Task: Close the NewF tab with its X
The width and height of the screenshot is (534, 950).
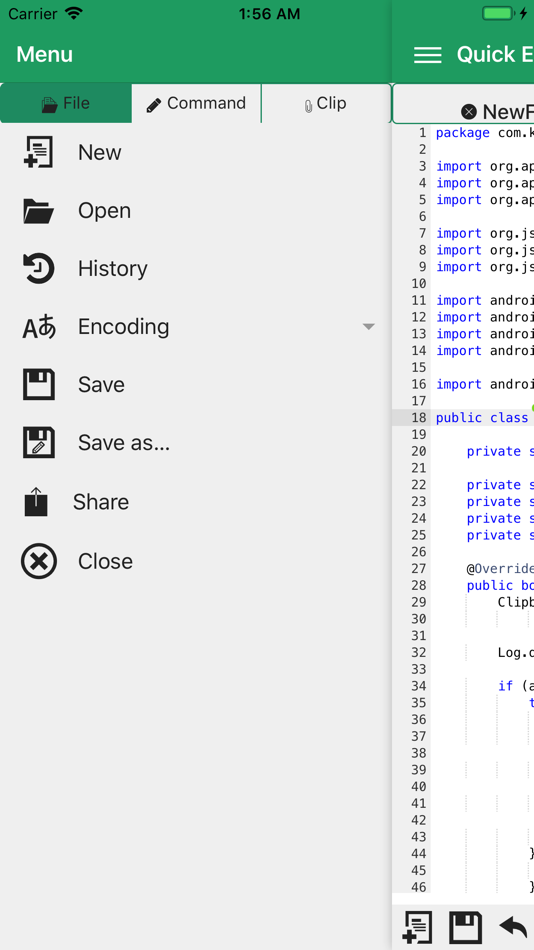Action: pyautogui.click(x=469, y=111)
